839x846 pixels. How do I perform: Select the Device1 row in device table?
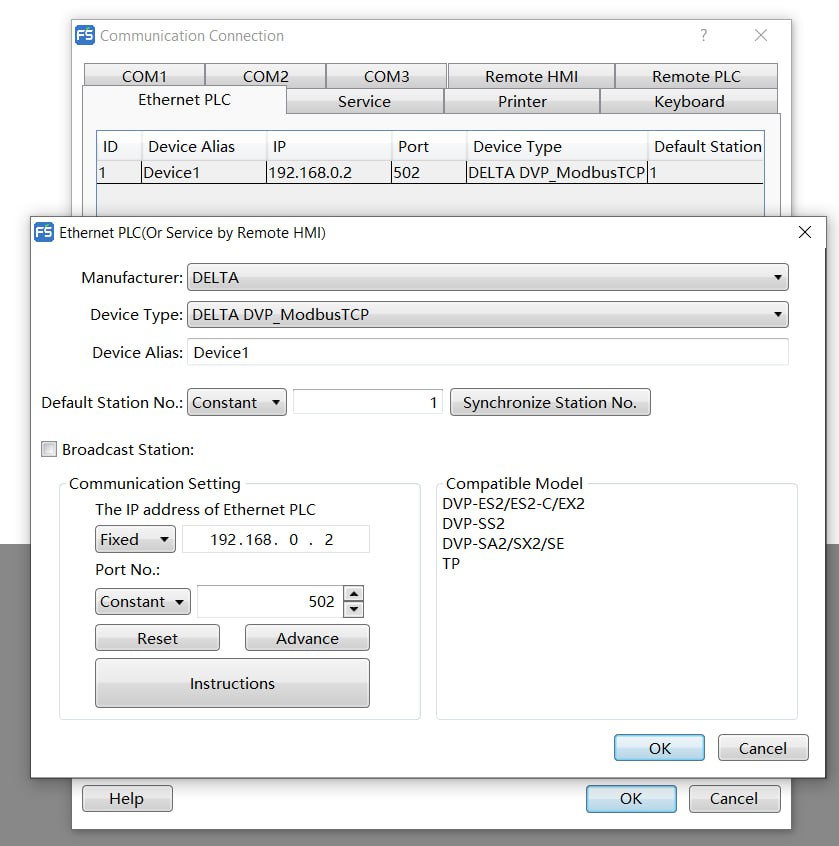(x=430, y=173)
